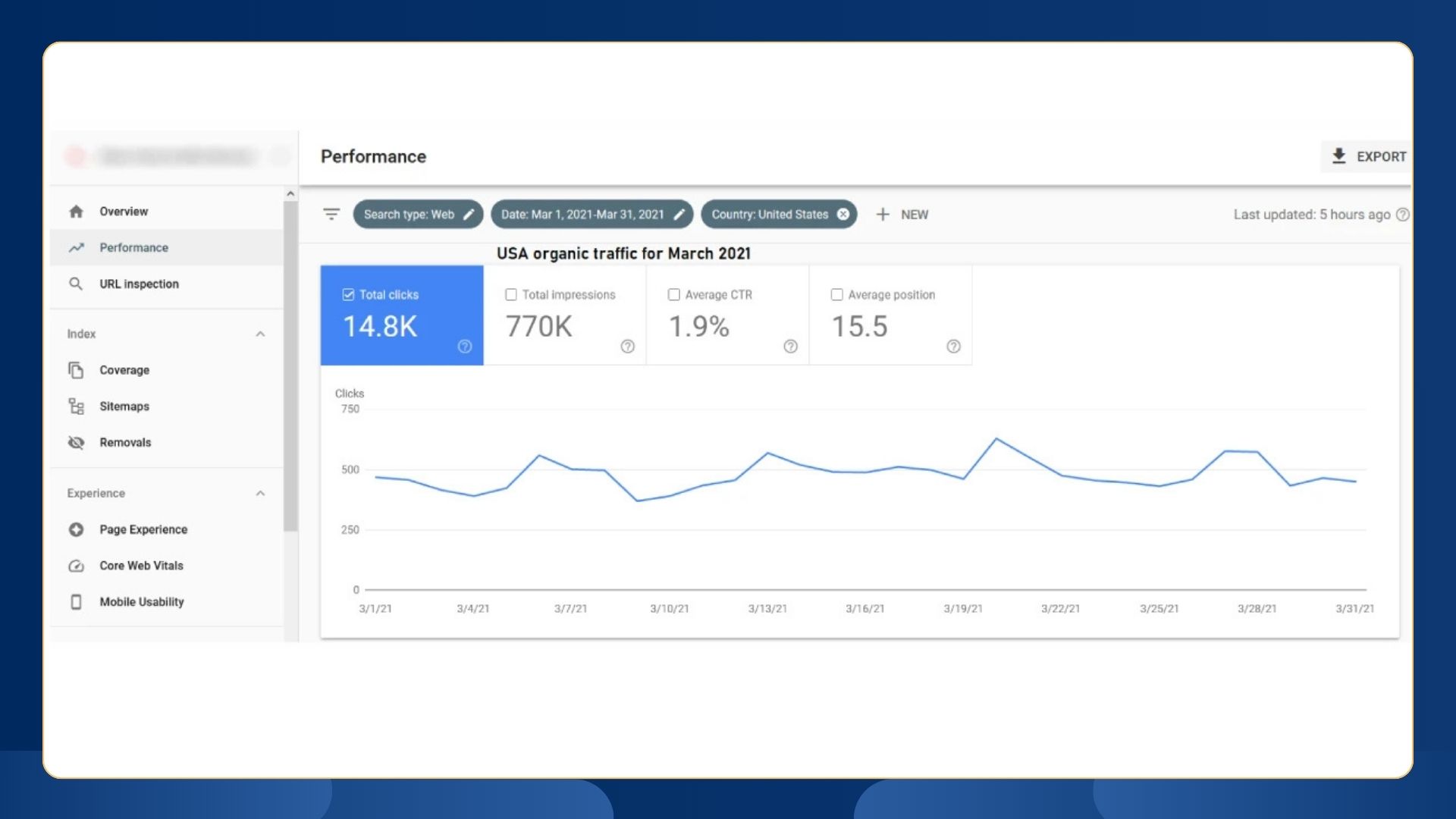The width and height of the screenshot is (1456, 819).
Task: Edit Date range with pencil icon
Action: [679, 215]
